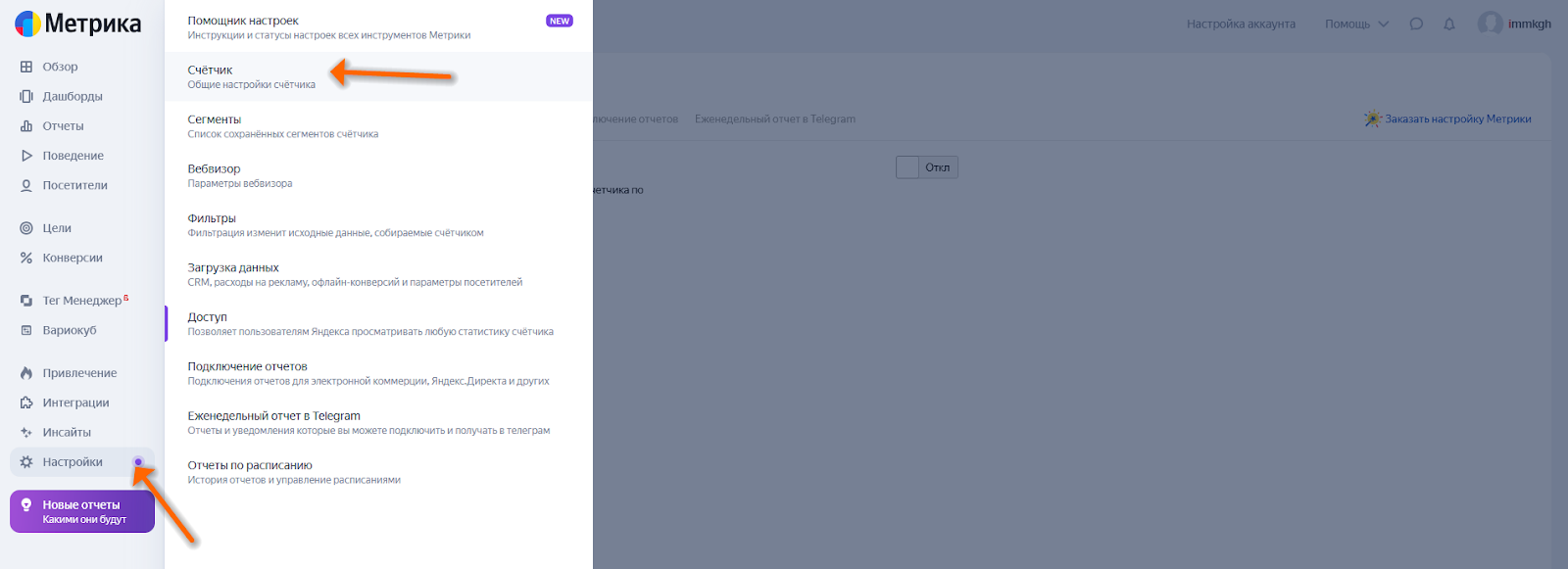Image resolution: width=1568 pixels, height=569 pixels.
Task: Go to Поведение section label
Action: (x=73, y=156)
